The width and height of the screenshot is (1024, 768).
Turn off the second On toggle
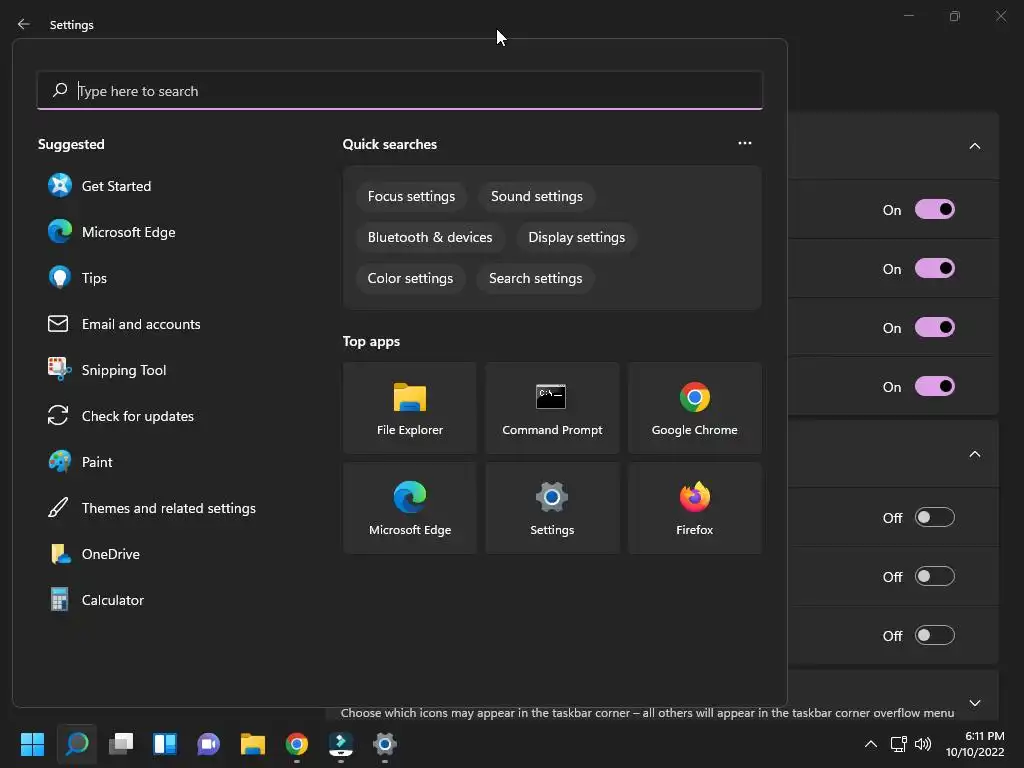pyautogui.click(x=935, y=268)
